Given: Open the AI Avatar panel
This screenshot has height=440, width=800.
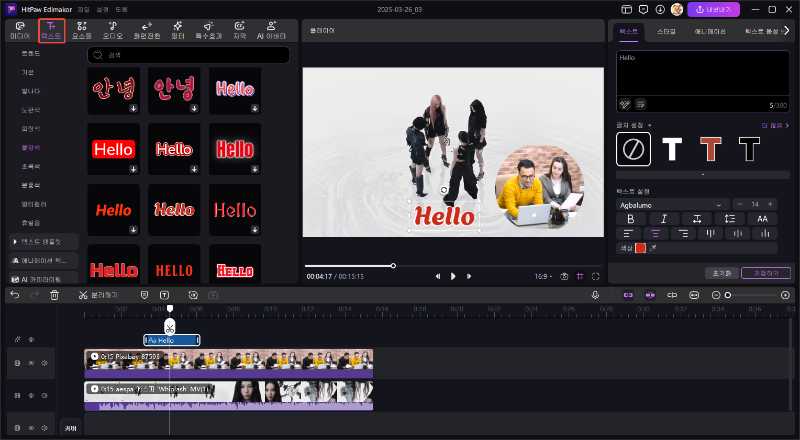Looking at the screenshot, I should (x=271, y=31).
